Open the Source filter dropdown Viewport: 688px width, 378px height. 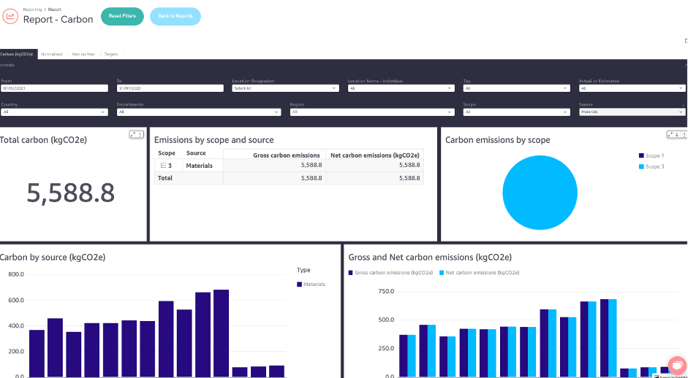point(632,112)
